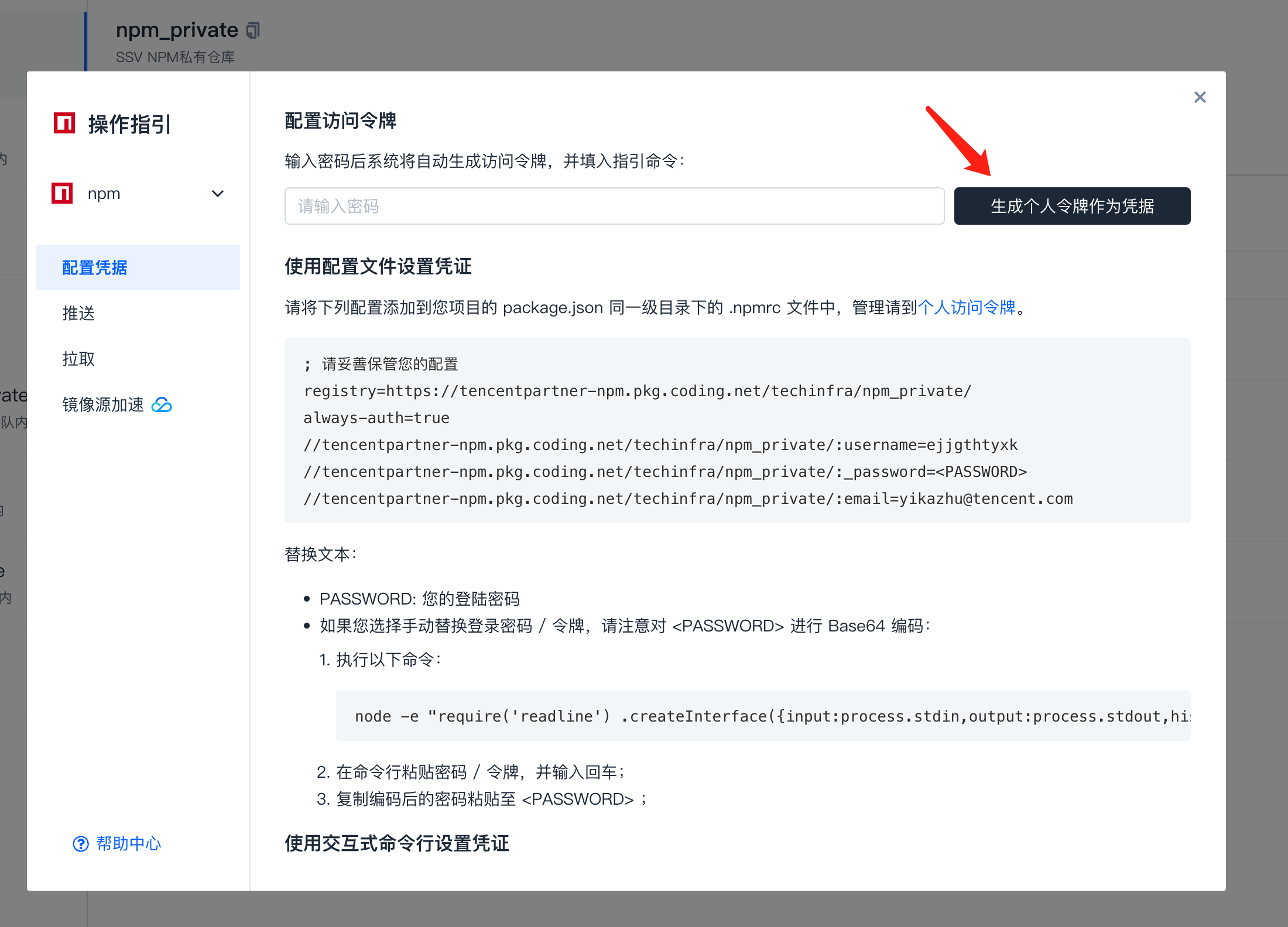Focus the 请输入密码 password field

click(x=614, y=206)
